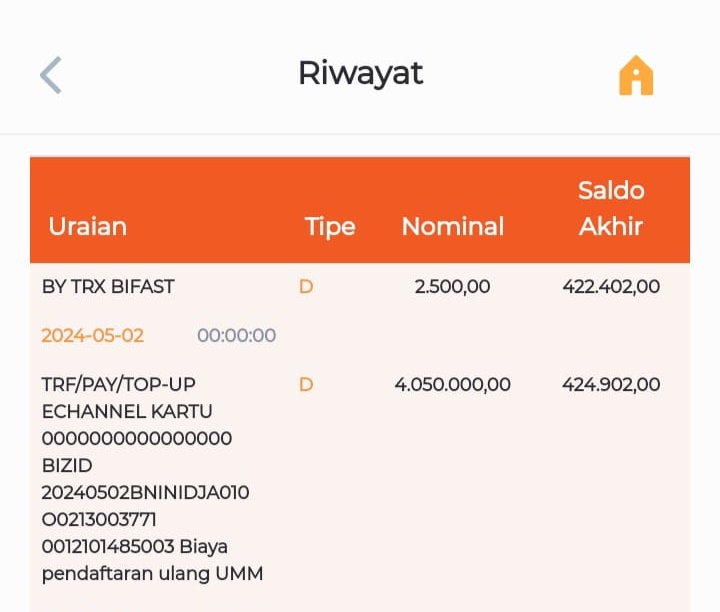720x612 pixels.
Task: Tap the 4.050.000,00 nominal amount
Action: point(453,385)
